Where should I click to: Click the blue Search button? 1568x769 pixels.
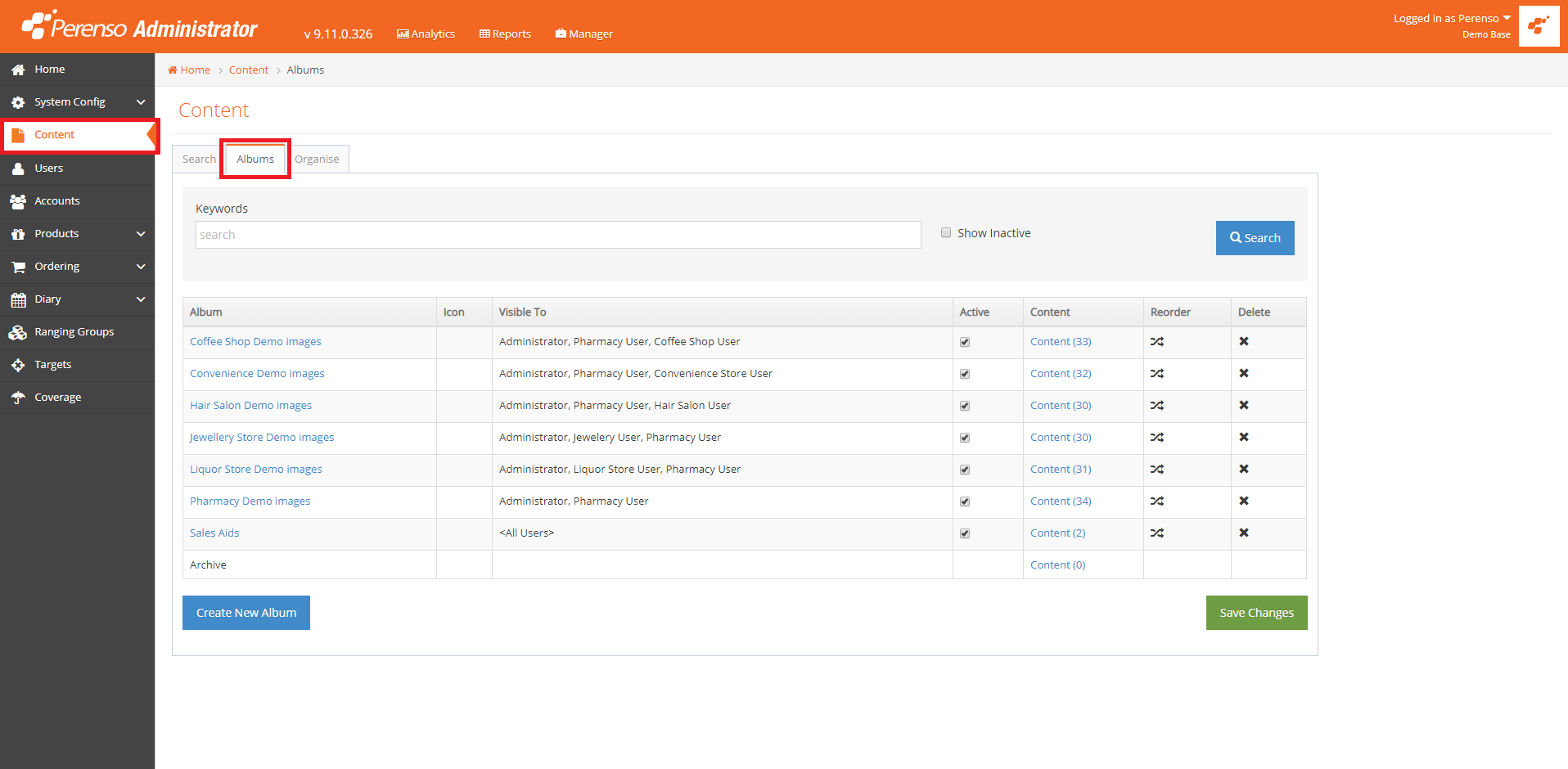[x=1255, y=238]
